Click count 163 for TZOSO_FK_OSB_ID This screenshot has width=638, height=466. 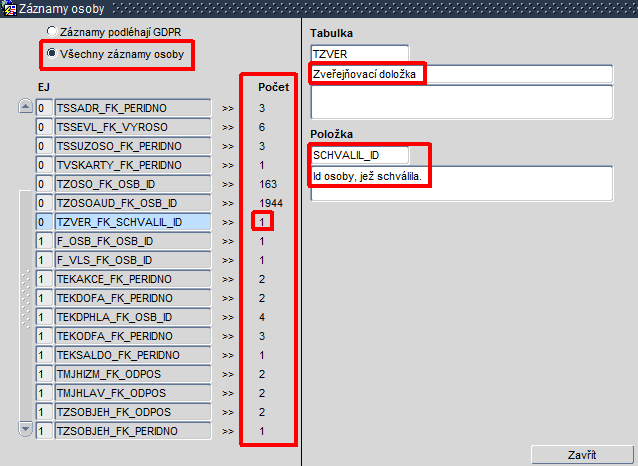click(268, 184)
